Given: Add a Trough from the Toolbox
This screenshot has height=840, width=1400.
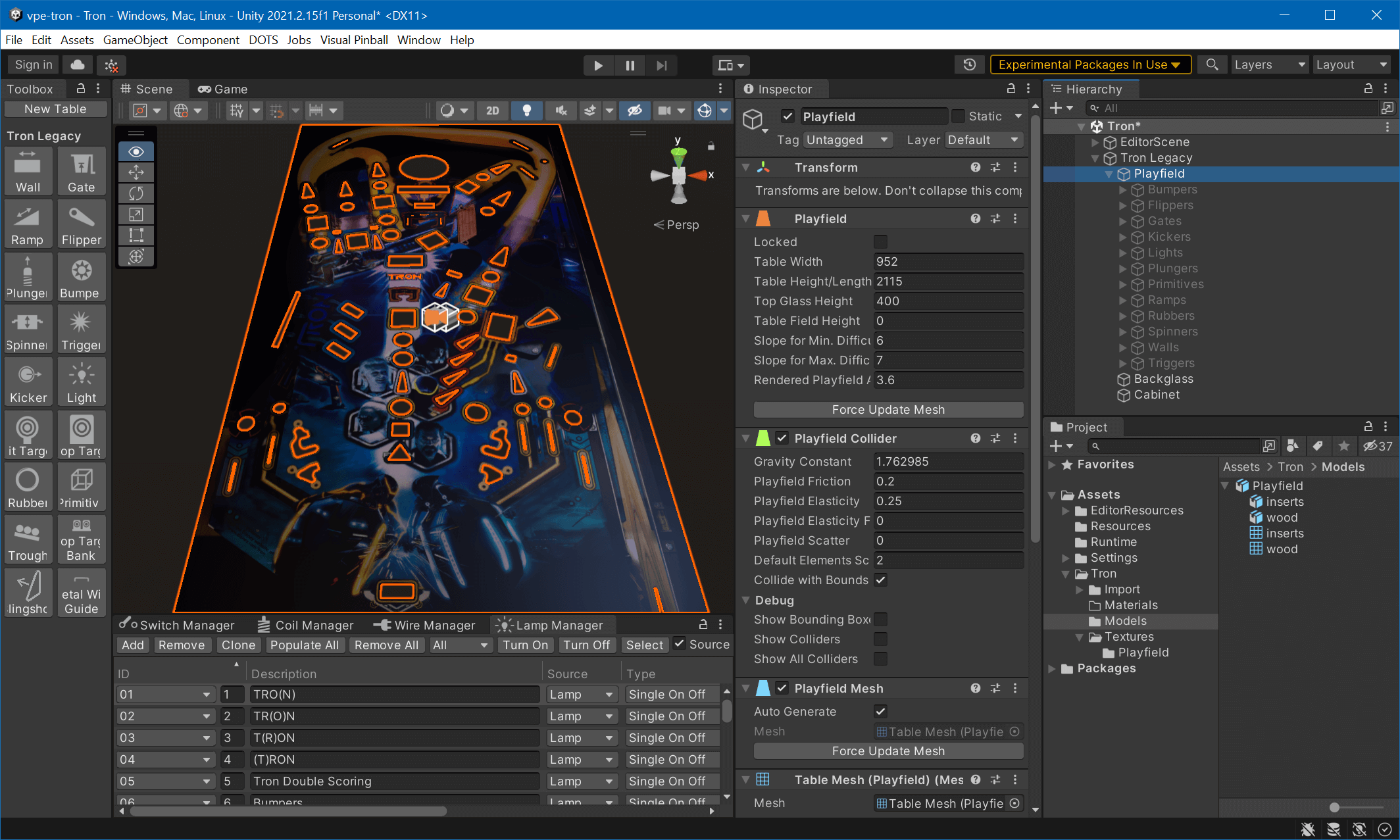Looking at the screenshot, I should 28,540.
